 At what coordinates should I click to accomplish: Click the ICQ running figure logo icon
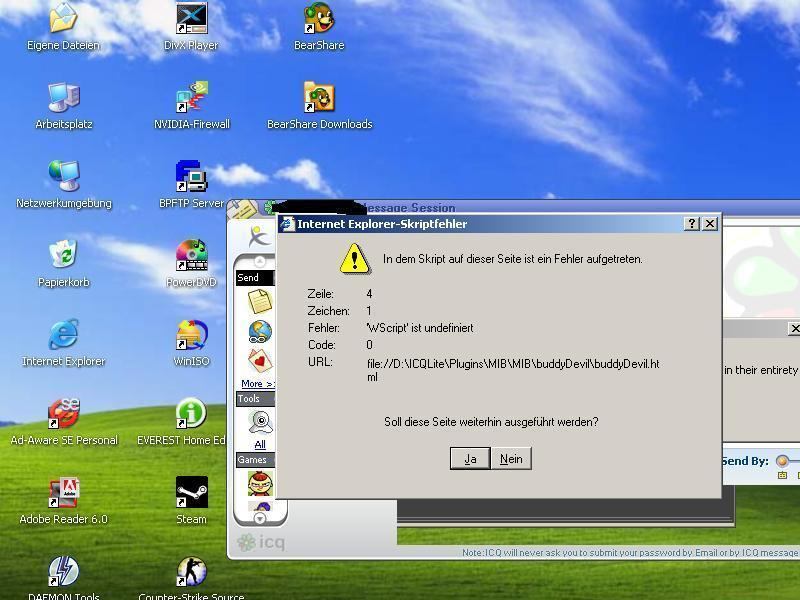259,236
